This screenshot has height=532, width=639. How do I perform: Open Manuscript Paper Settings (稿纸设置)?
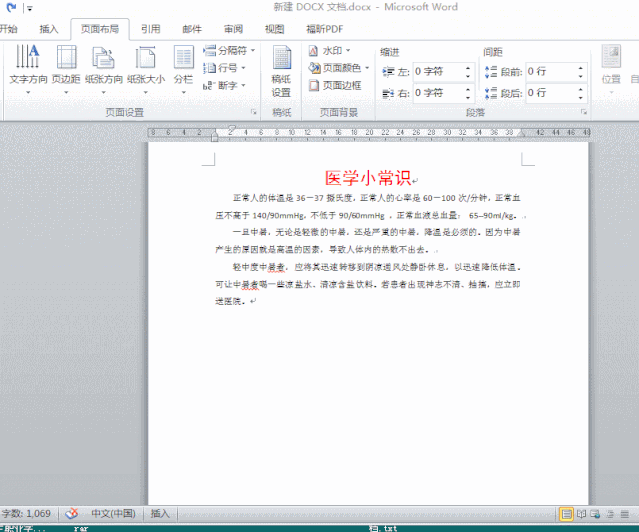point(282,71)
